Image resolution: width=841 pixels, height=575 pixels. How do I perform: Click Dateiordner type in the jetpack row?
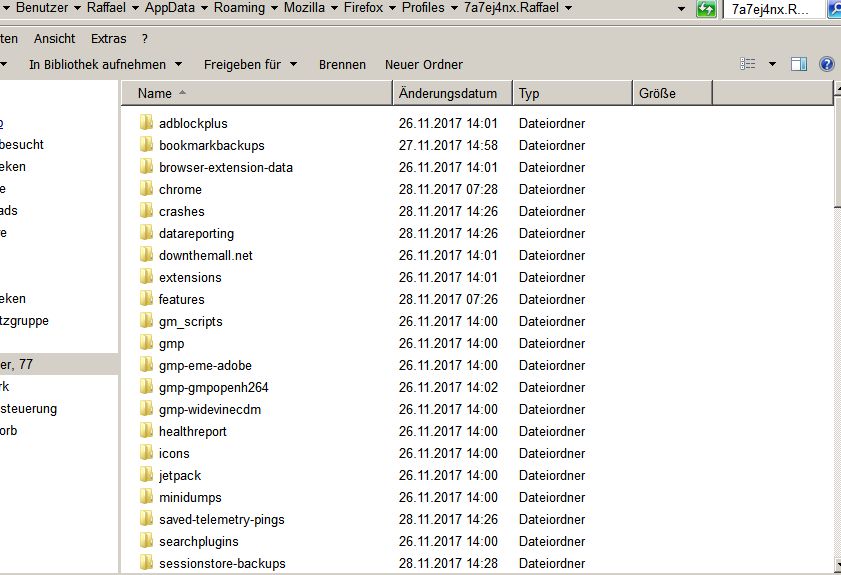pyautogui.click(x=552, y=475)
